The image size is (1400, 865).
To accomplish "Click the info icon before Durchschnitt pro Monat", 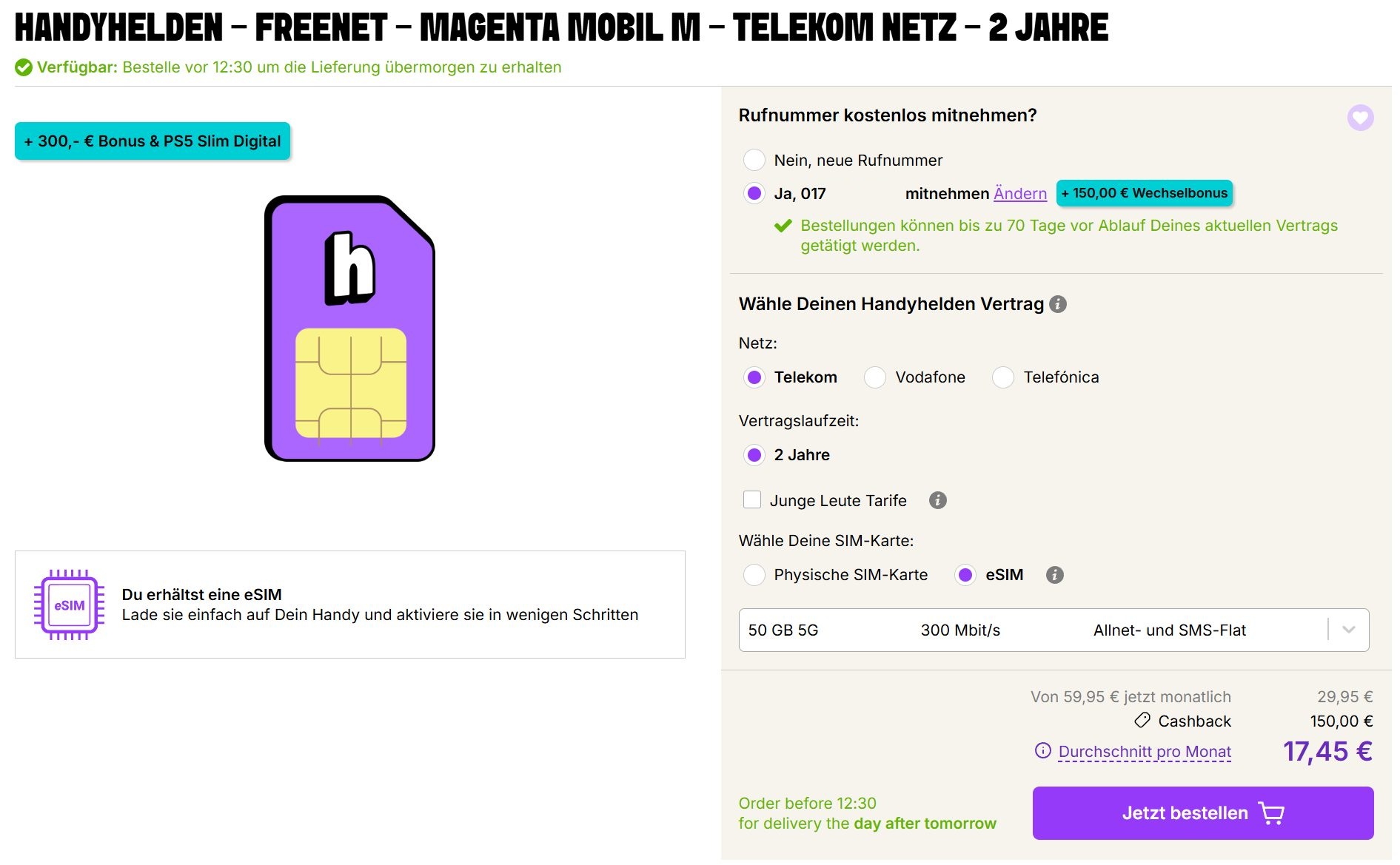I will click(1042, 751).
